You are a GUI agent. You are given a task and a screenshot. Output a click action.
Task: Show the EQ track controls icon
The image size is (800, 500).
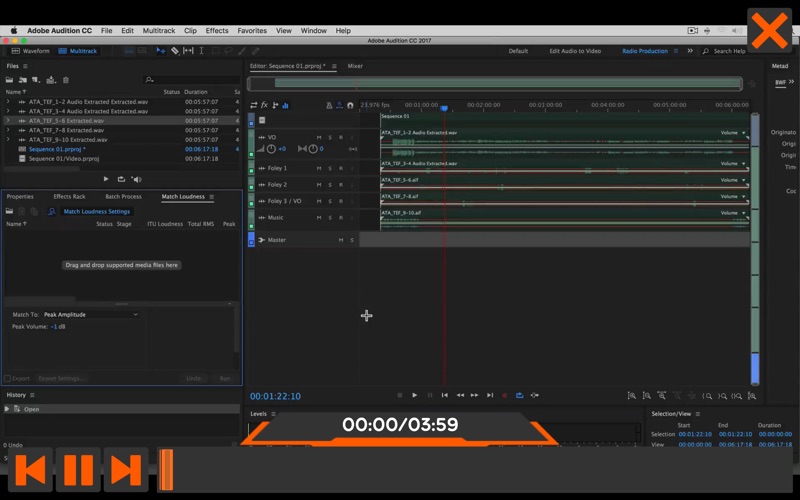pyautogui.click(x=285, y=106)
